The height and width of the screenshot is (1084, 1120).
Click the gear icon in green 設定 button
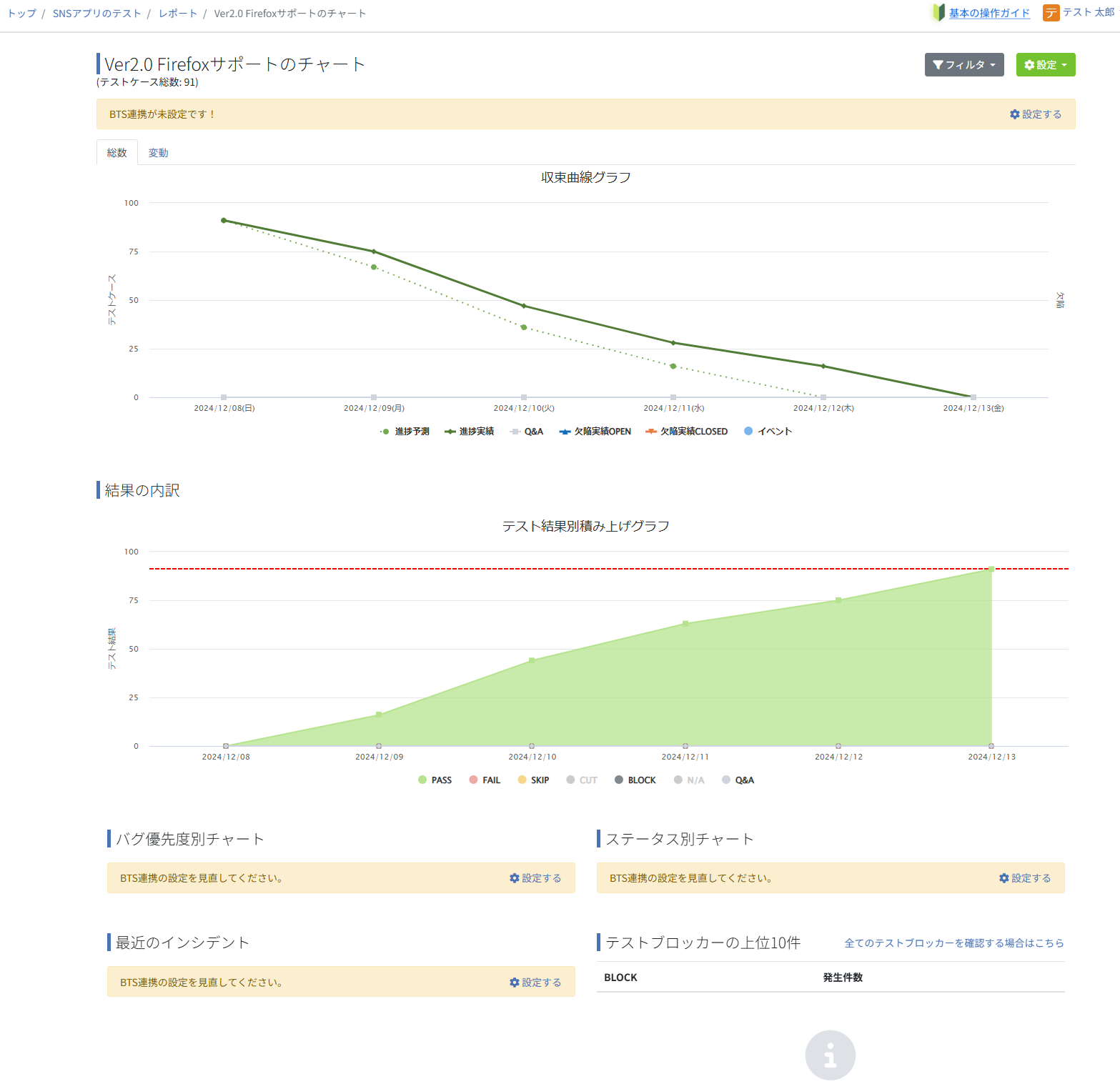(1029, 65)
